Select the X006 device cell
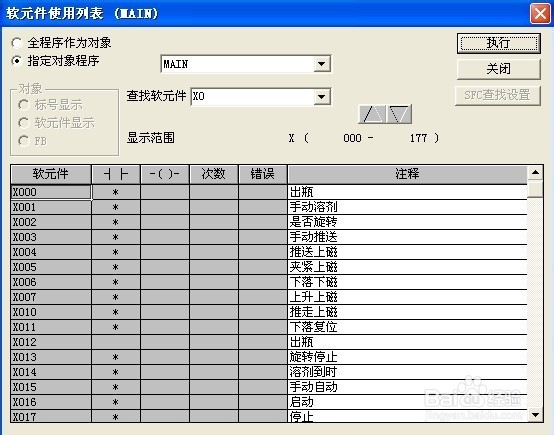The height and width of the screenshot is (435, 554). point(51,282)
